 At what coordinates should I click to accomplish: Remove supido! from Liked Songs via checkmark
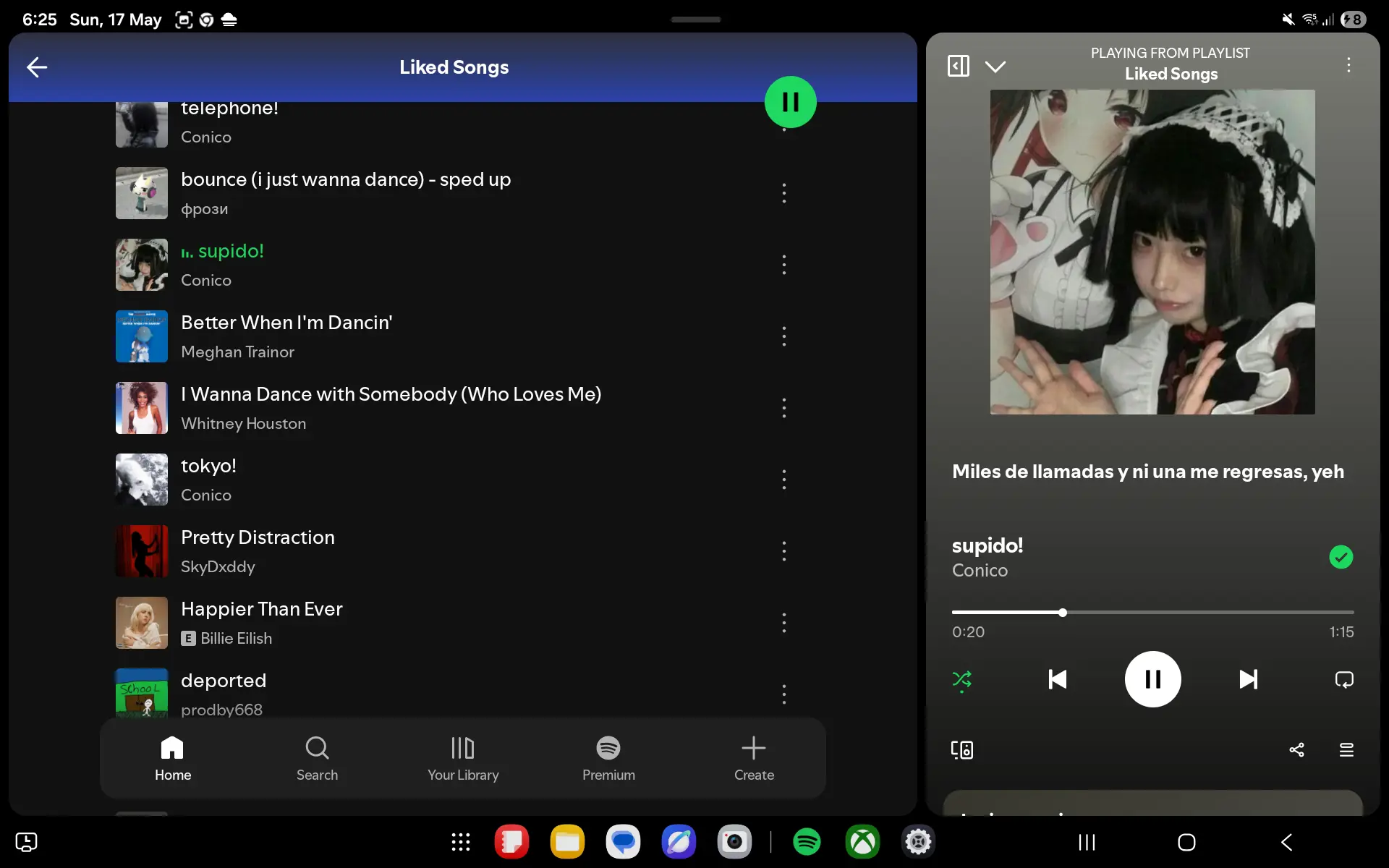[x=1341, y=557]
